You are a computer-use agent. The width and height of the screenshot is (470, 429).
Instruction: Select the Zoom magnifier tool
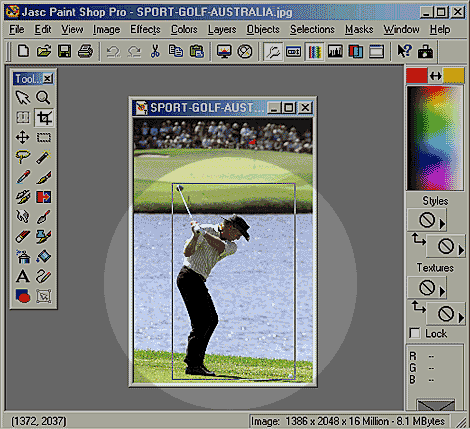click(43, 98)
